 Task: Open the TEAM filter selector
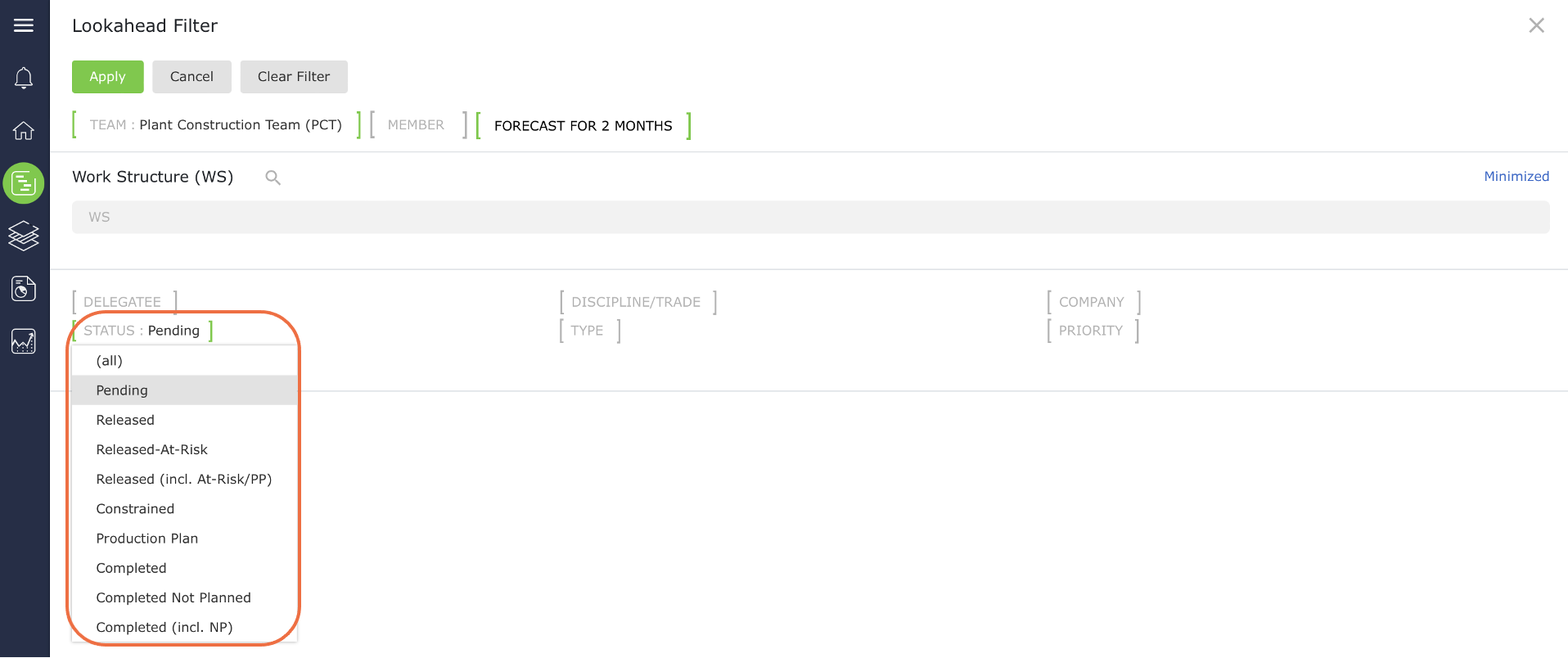point(216,125)
